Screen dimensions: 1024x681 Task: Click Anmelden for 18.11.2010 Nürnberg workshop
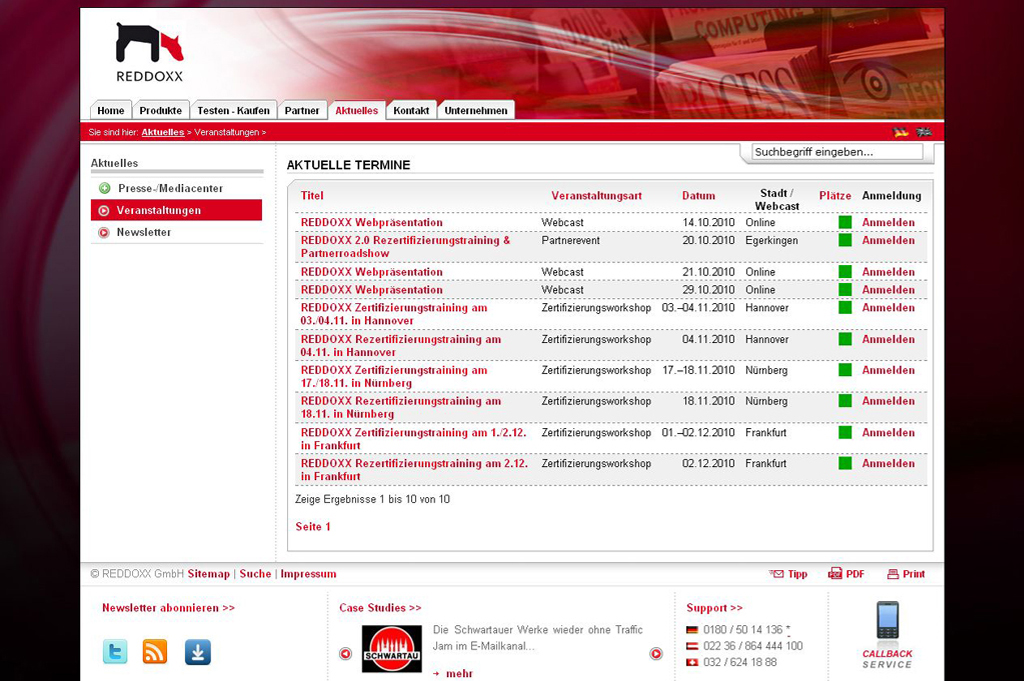[888, 401]
